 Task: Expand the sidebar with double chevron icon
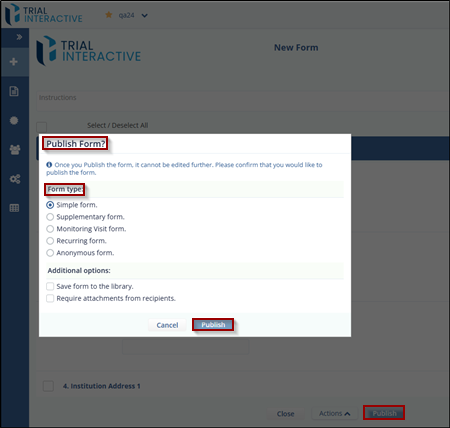[19, 37]
